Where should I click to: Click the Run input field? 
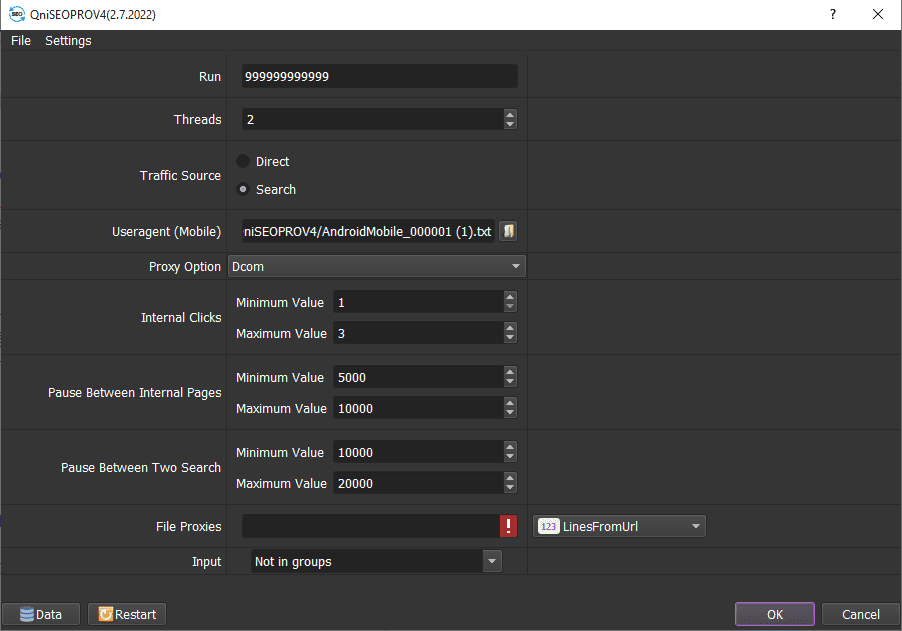click(x=379, y=77)
